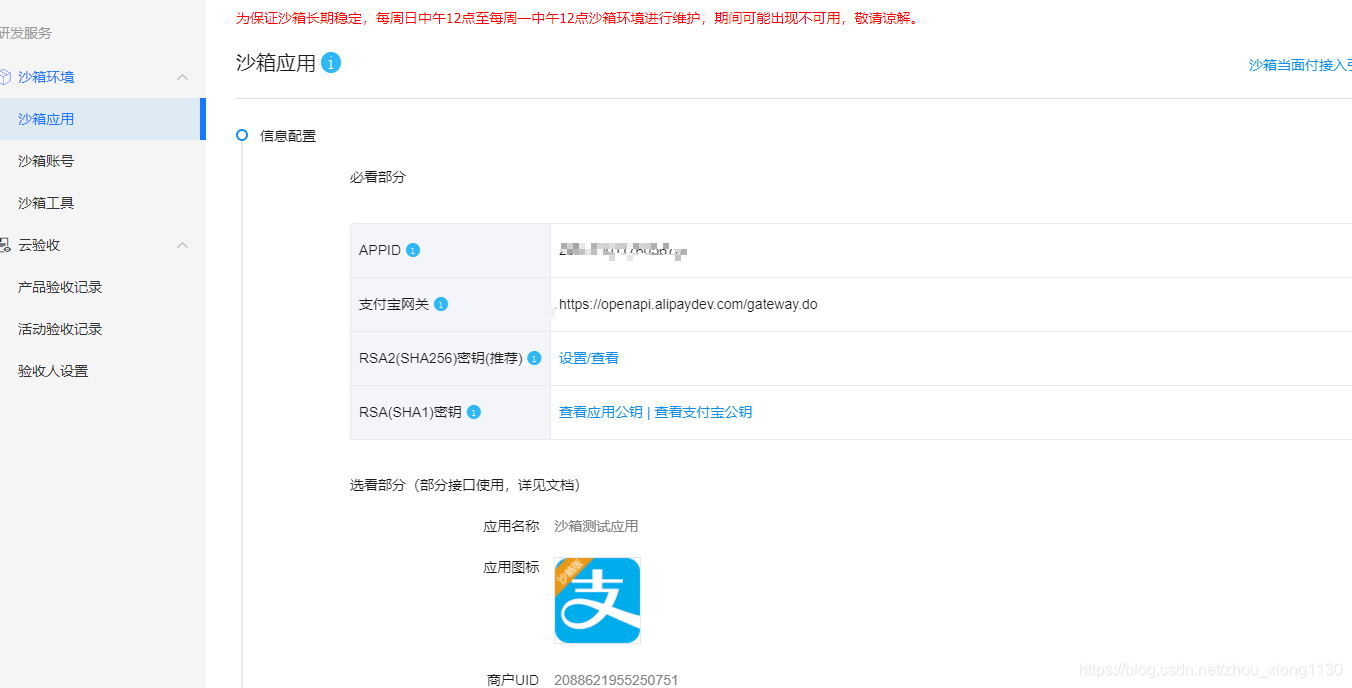Click the blurred APPID value
The width and height of the screenshot is (1352, 688).
(x=623, y=250)
